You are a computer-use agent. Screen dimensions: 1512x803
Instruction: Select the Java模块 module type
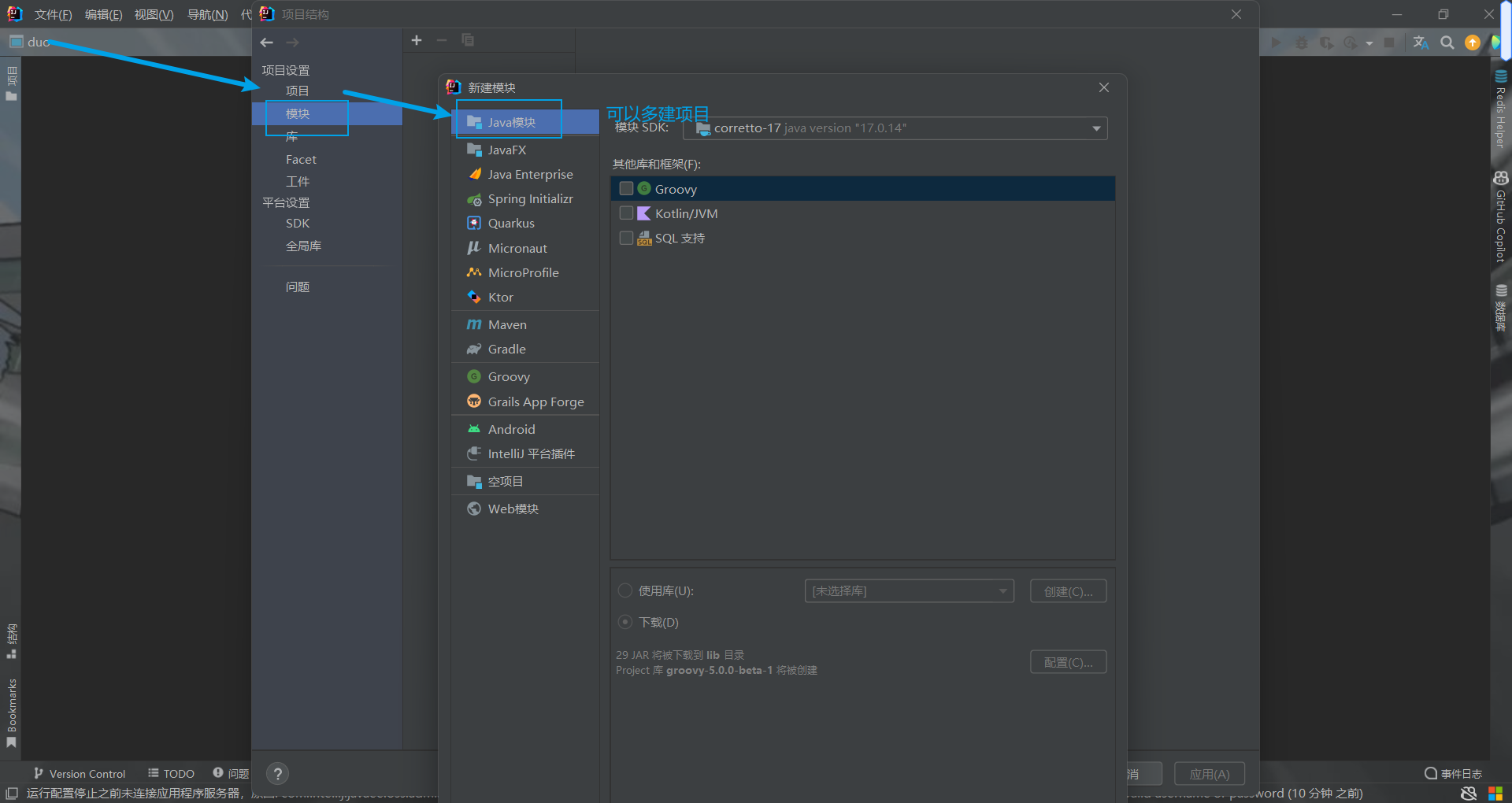click(525, 122)
